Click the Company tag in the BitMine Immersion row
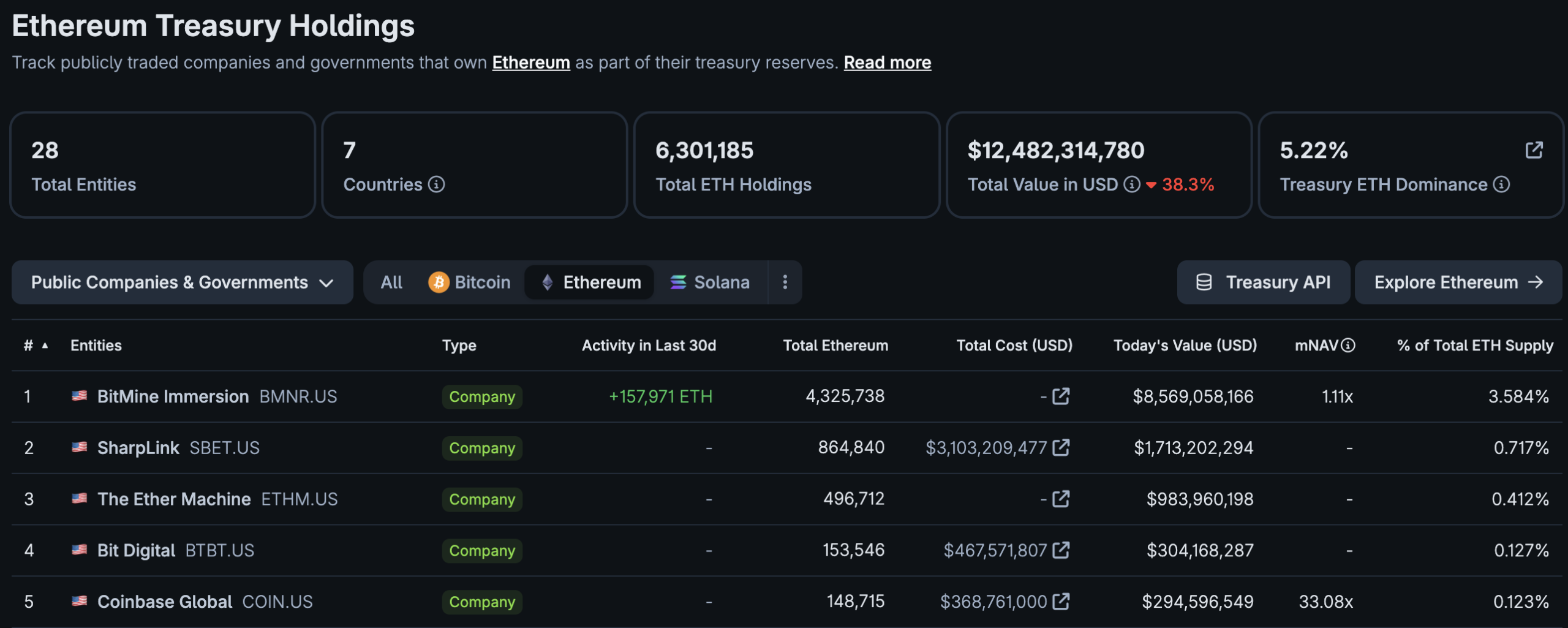The image size is (1568, 628). (482, 396)
